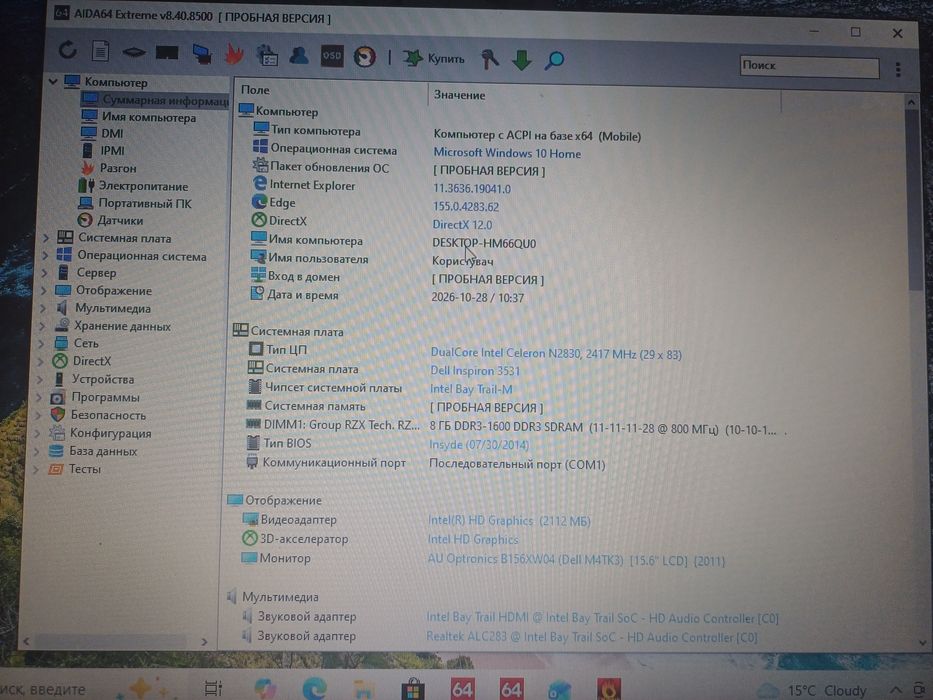The height and width of the screenshot is (700, 933).
Task: Open preferences wrench icon
Action: coord(490,59)
